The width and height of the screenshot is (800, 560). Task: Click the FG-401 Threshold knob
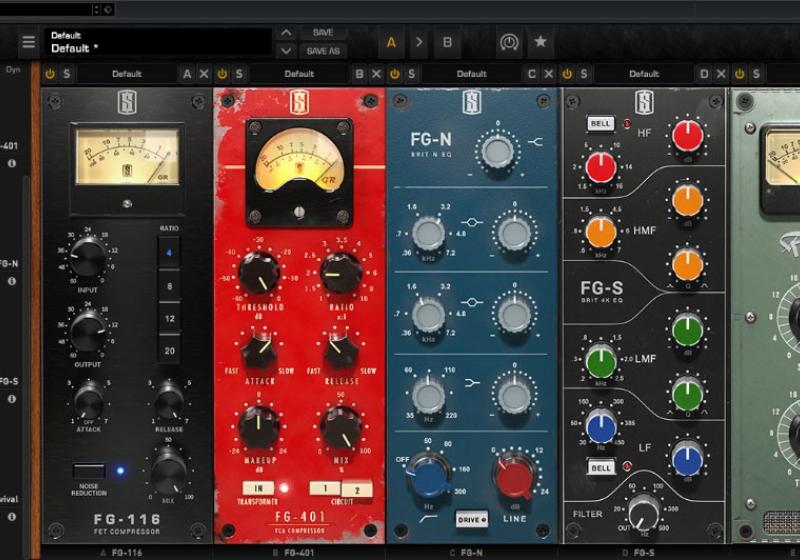coord(259,273)
